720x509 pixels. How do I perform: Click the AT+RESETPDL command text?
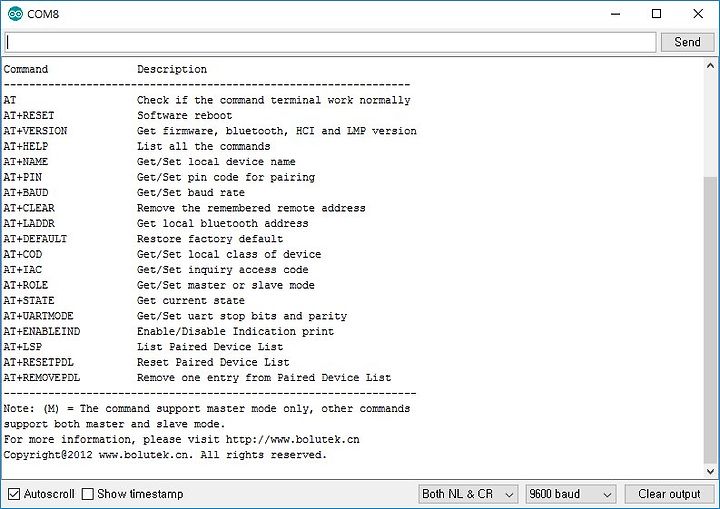39,362
